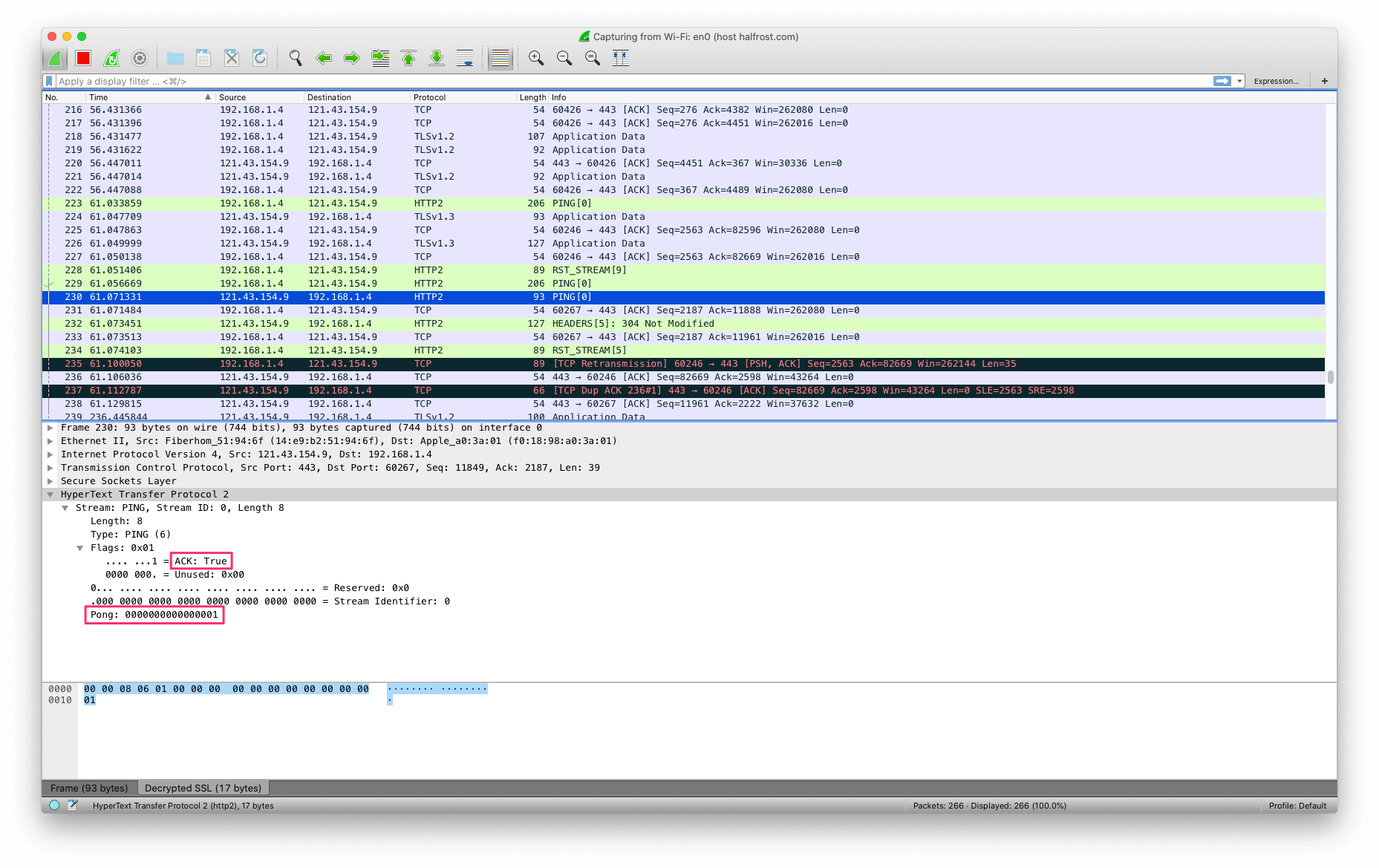
Task: Select the Pong: 0000000000000001 field
Action: [x=154, y=615]
